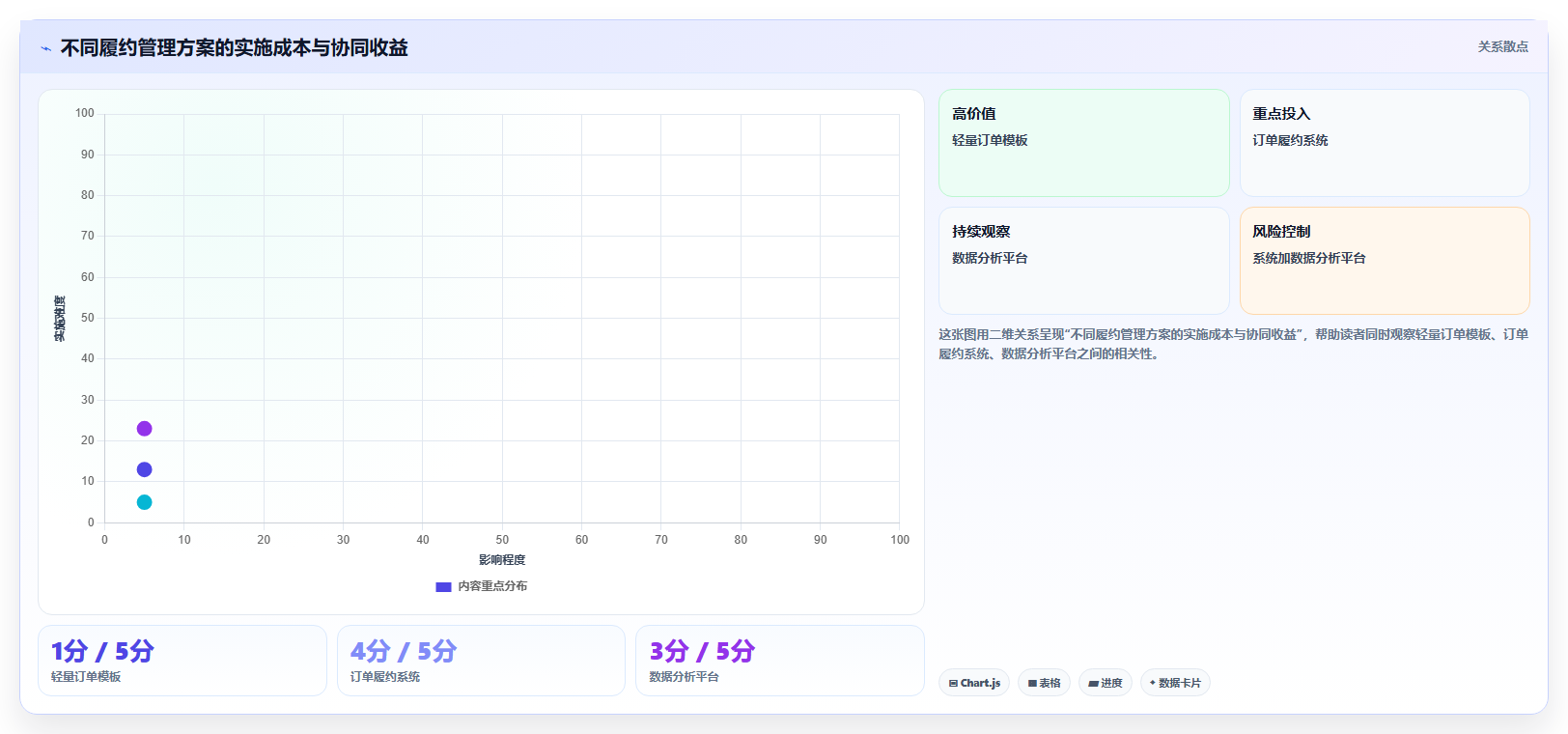Open the 重点投入 订单履约系统 card
Screen dimensions: 1568x734
1385,143
